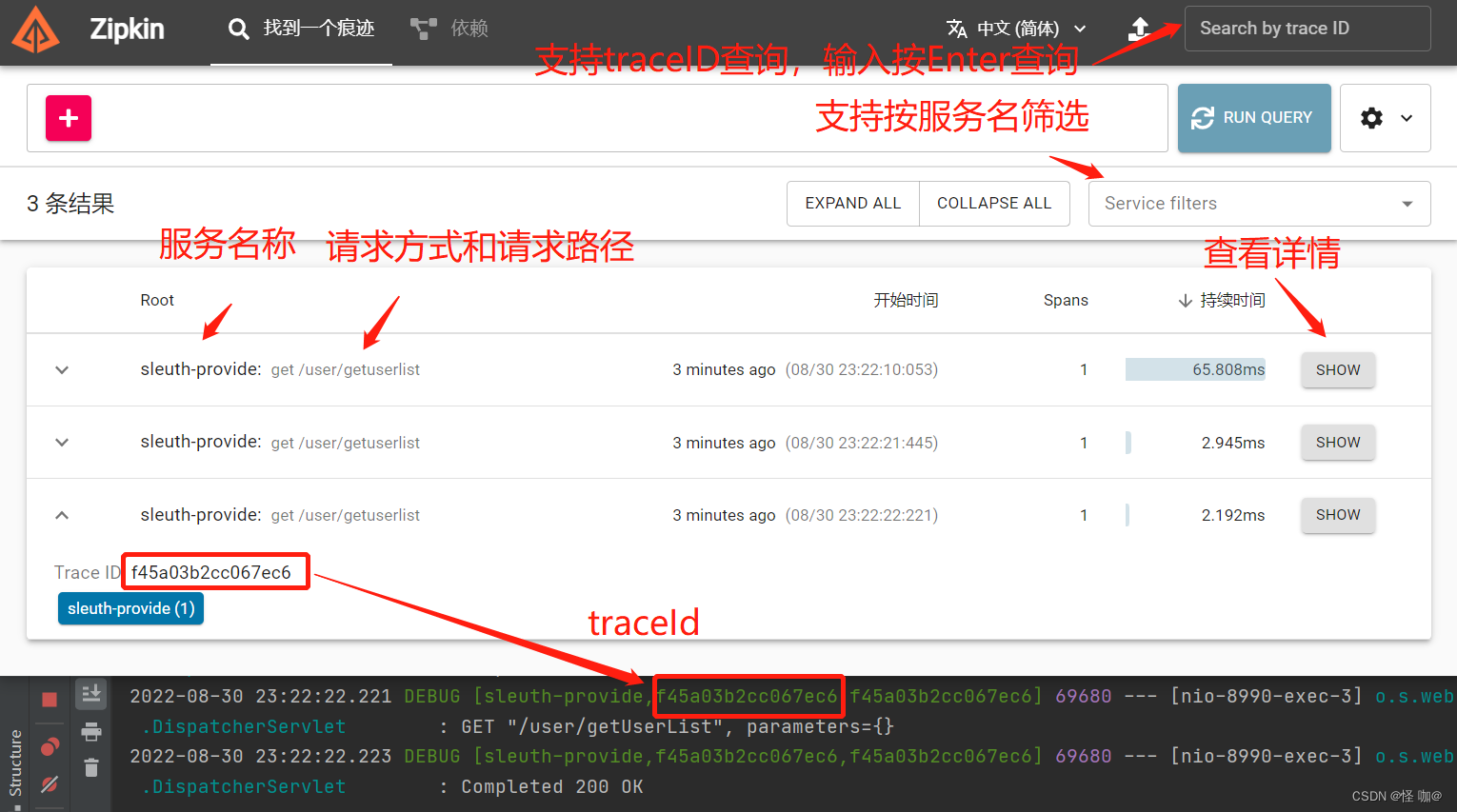The image size is (1457, 812).
Task: Click the Zipkin title text
Action: click(127, 30)
